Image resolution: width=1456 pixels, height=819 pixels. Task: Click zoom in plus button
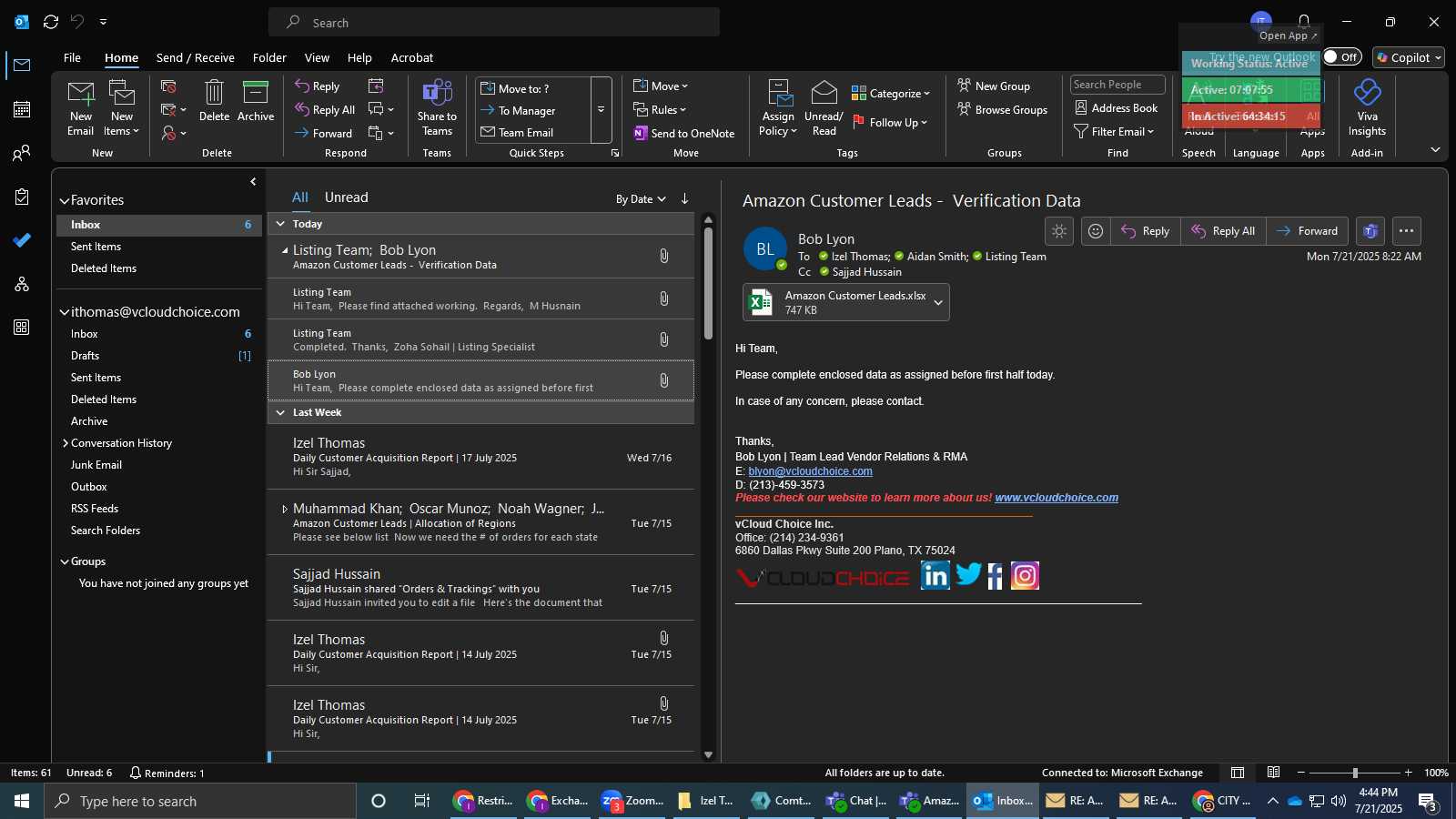point(1408,773)
